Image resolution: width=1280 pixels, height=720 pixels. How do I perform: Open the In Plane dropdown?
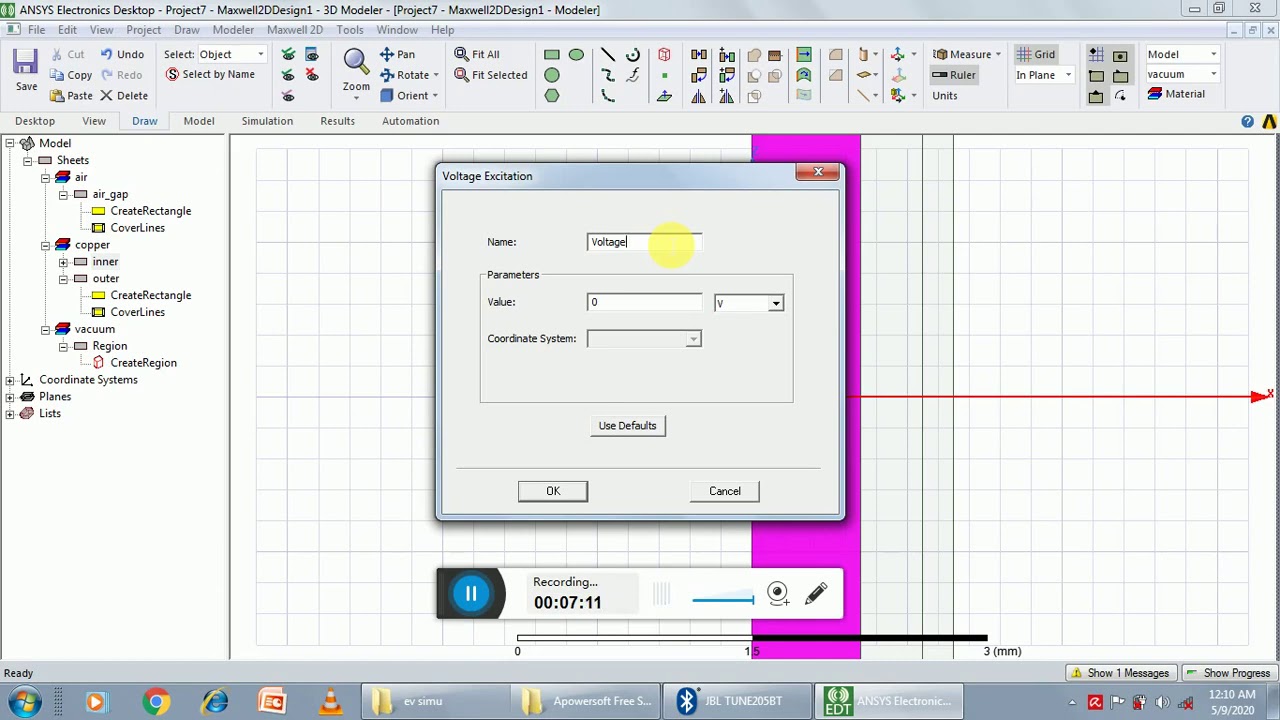[x=1068, y=75]
